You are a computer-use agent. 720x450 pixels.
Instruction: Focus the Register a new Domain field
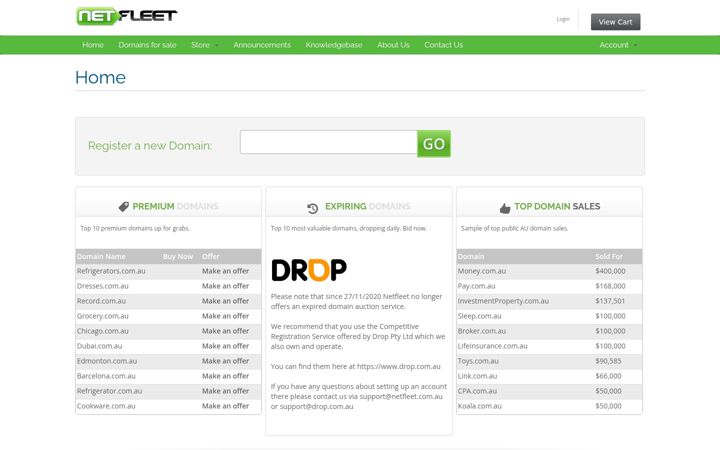click(329, 142)
